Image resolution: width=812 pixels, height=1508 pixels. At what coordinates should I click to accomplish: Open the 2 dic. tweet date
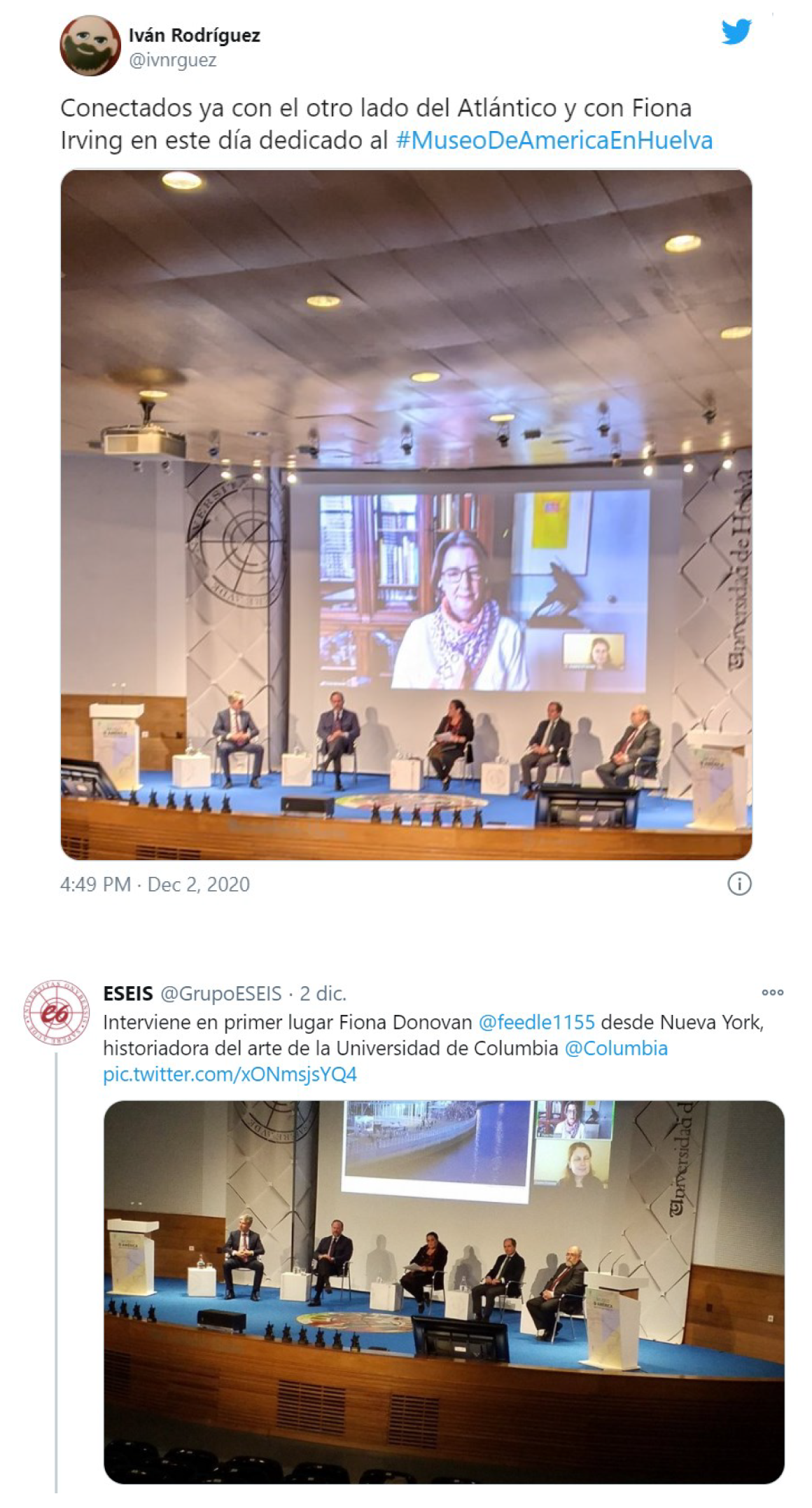[323, 994]
